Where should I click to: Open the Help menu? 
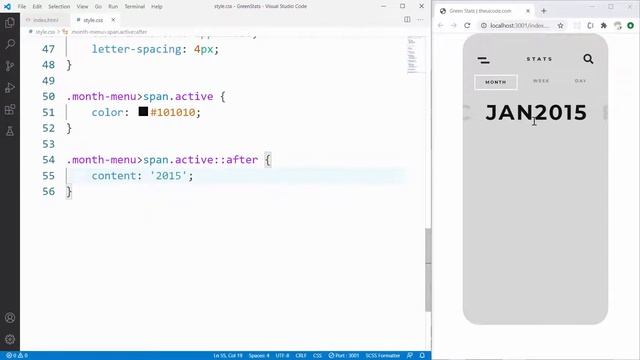coord(157,7)
